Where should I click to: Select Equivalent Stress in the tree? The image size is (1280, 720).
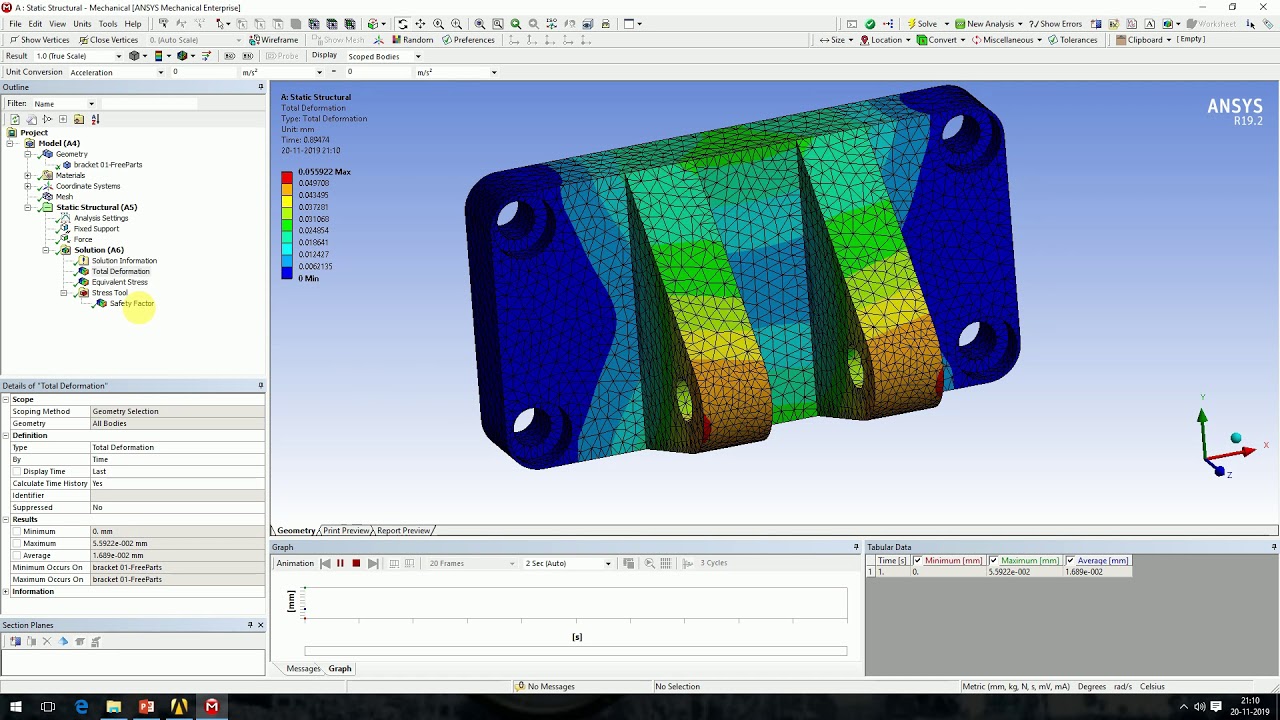tap(119, 282)
